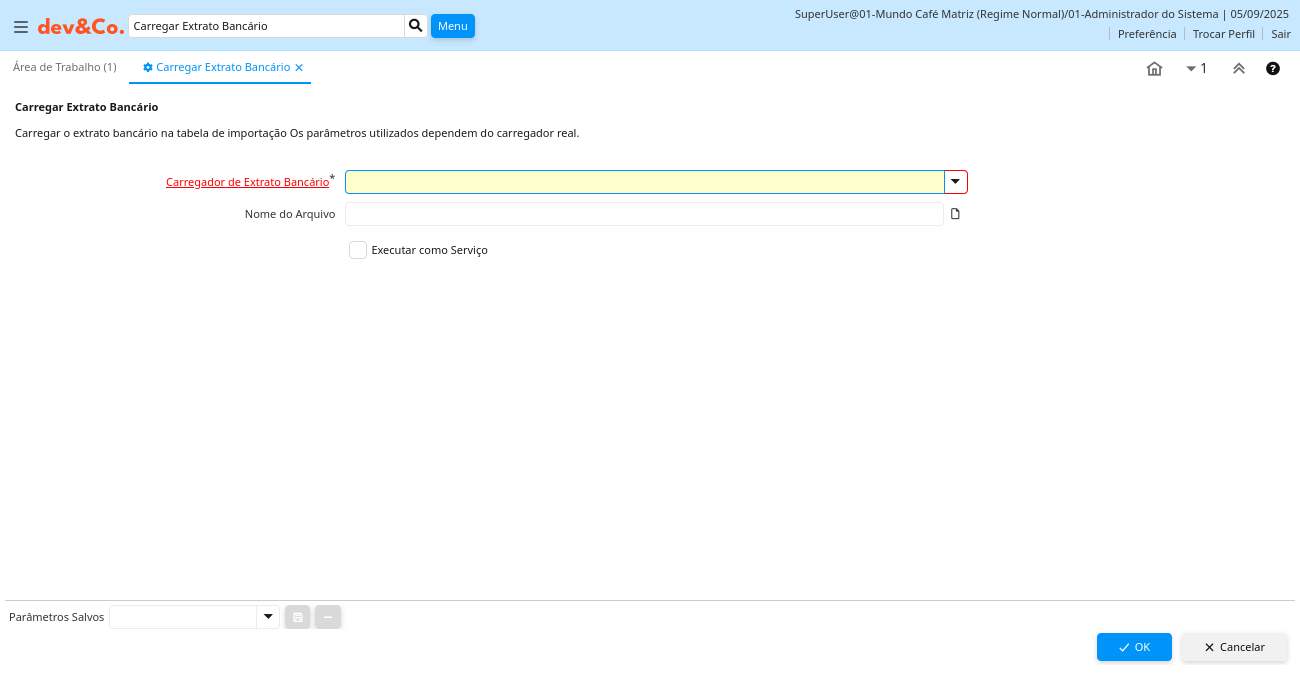
Task: Switch to Área de Trabalho tab
Action: [65, 67]
